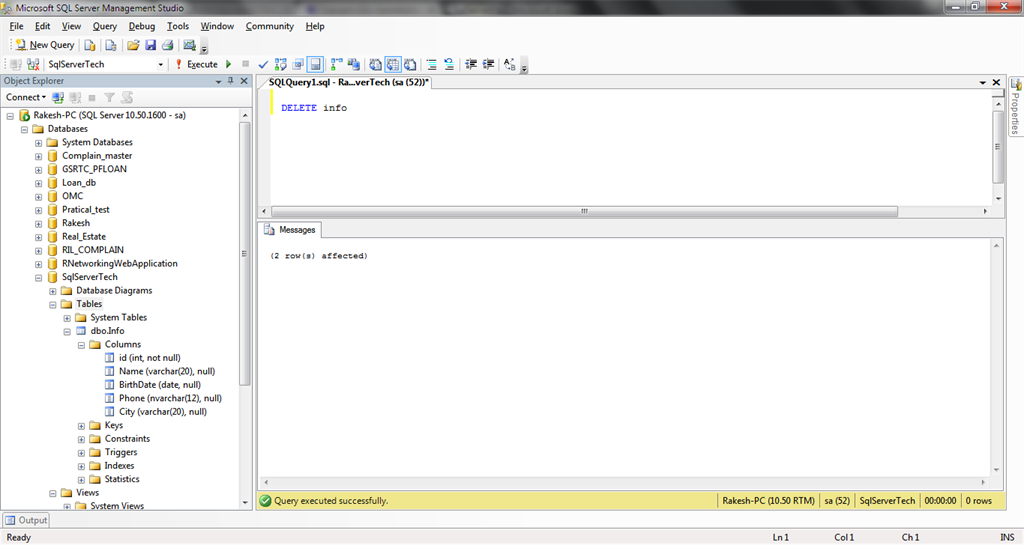Click the Object Explorer filter icon

(x=110, y=97)
